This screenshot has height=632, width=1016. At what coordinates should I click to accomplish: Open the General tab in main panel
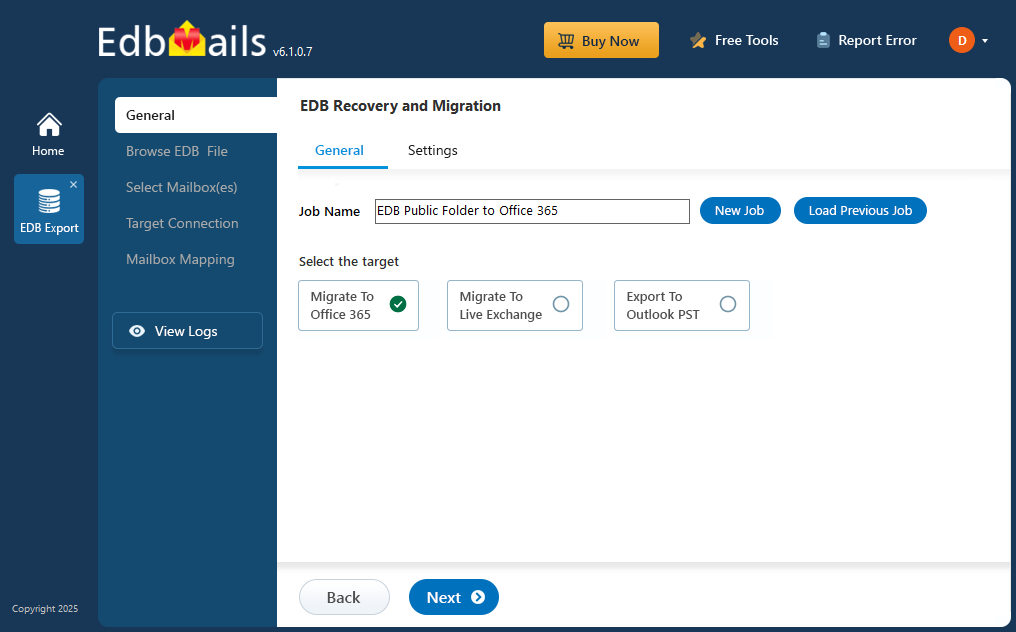[x=339, y=150]
